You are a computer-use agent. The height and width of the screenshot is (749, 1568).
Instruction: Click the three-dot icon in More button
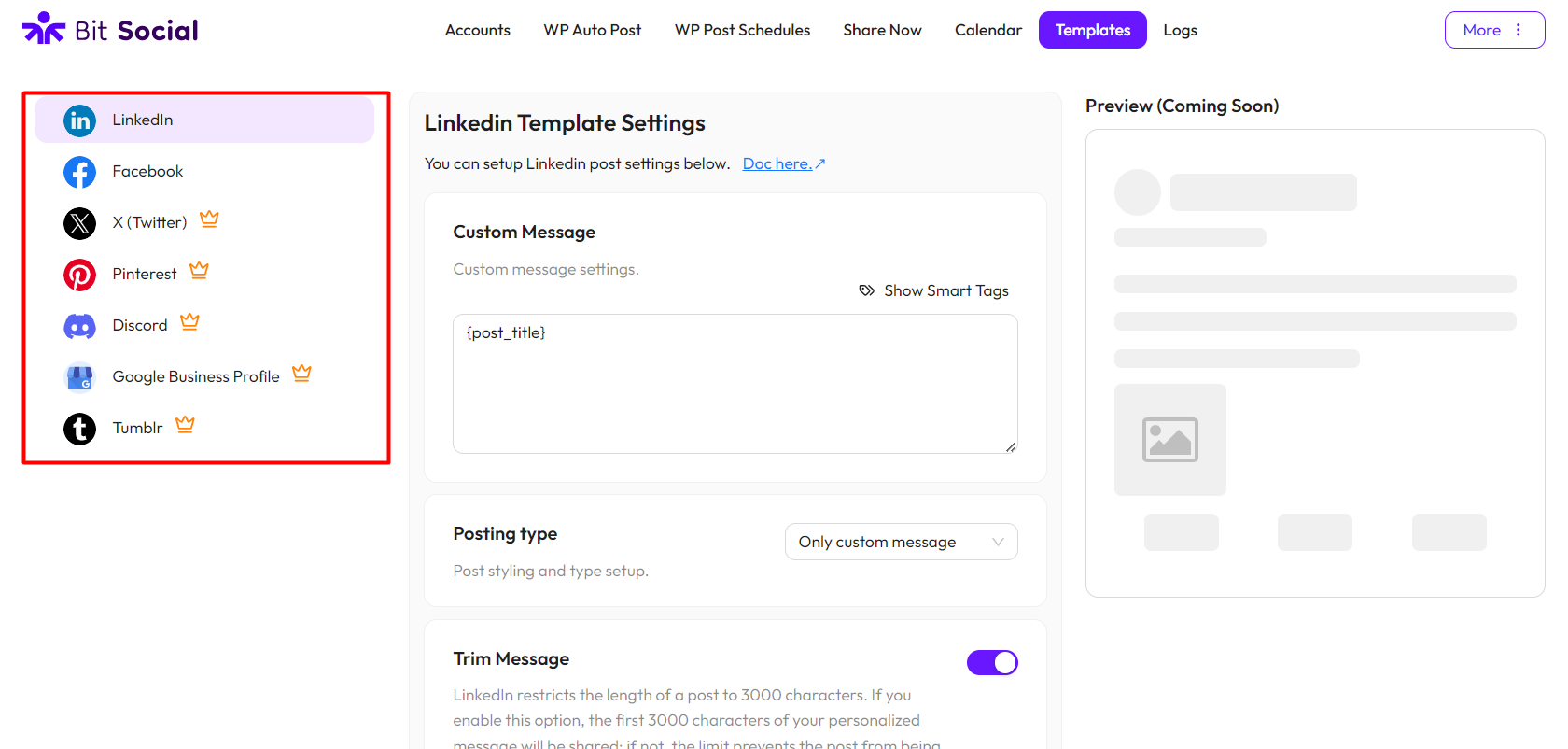click(1519, 30)
